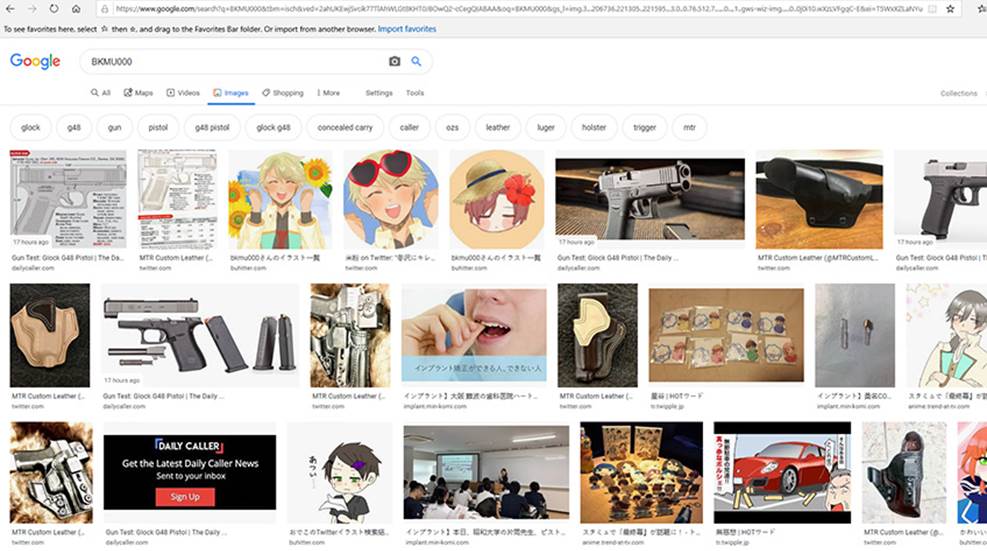Open the pistol on table photo thumbnail
Image resolution: width=987 pixels, height=551 pixels.
coord(650,199)
